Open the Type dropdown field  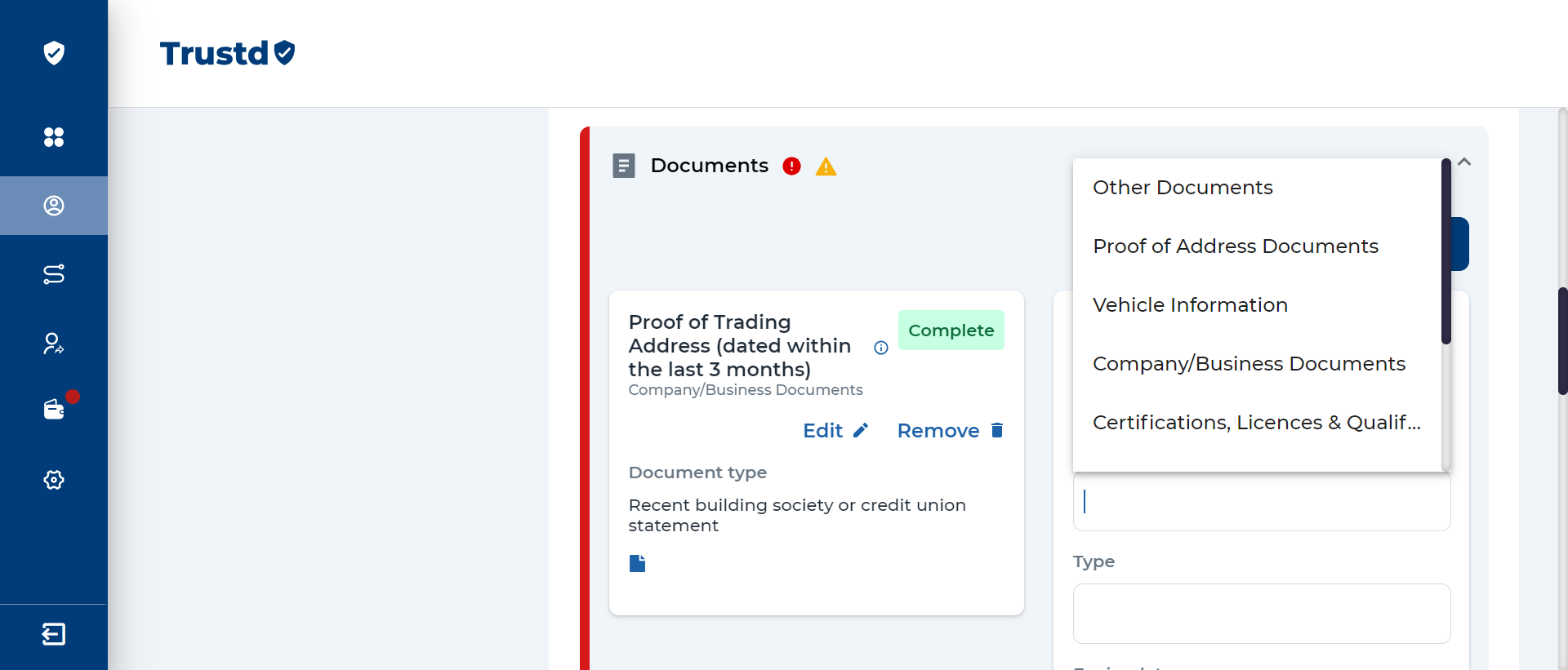coord(1261,614)
